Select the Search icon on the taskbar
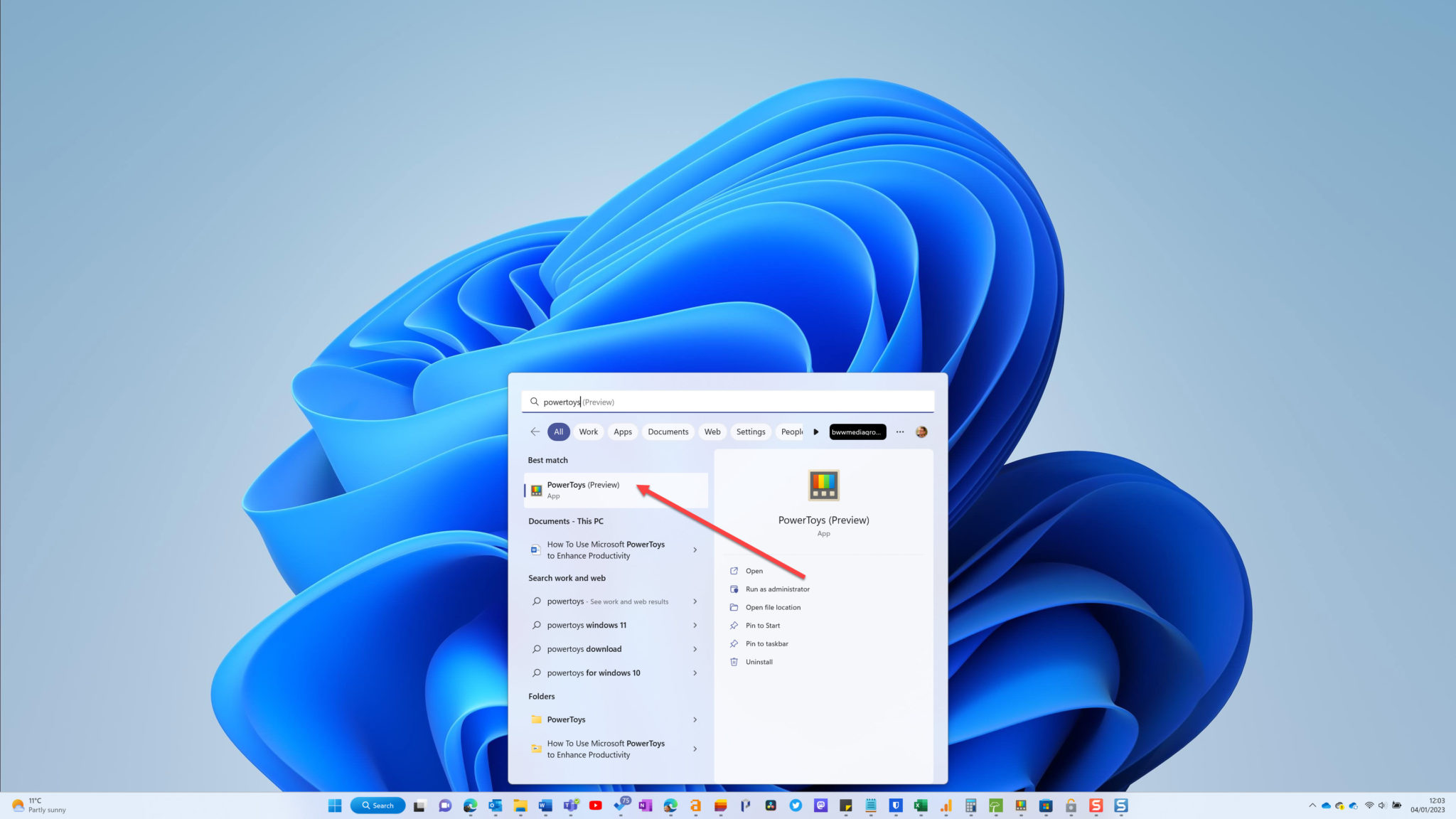 (x=378, y=805)
